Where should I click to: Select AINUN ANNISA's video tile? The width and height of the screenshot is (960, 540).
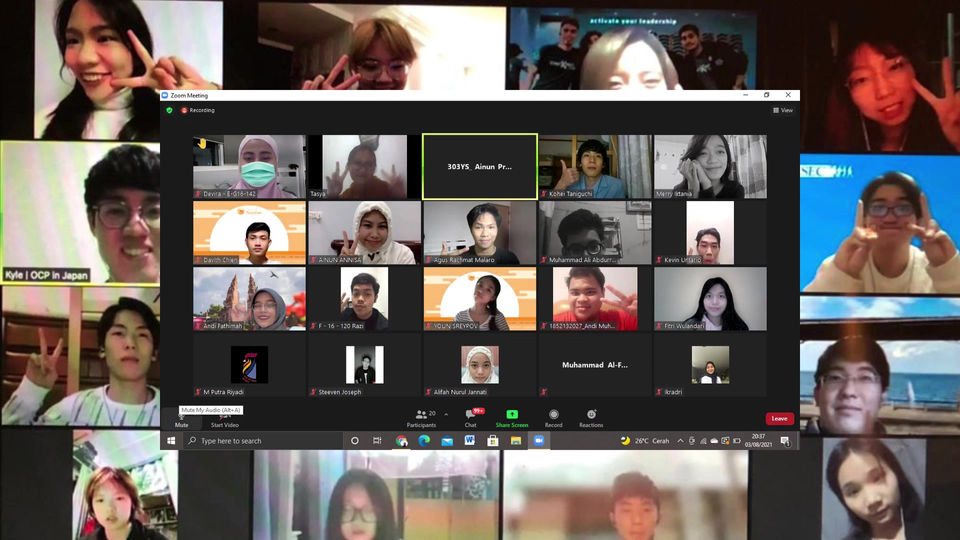pos(364,233)
